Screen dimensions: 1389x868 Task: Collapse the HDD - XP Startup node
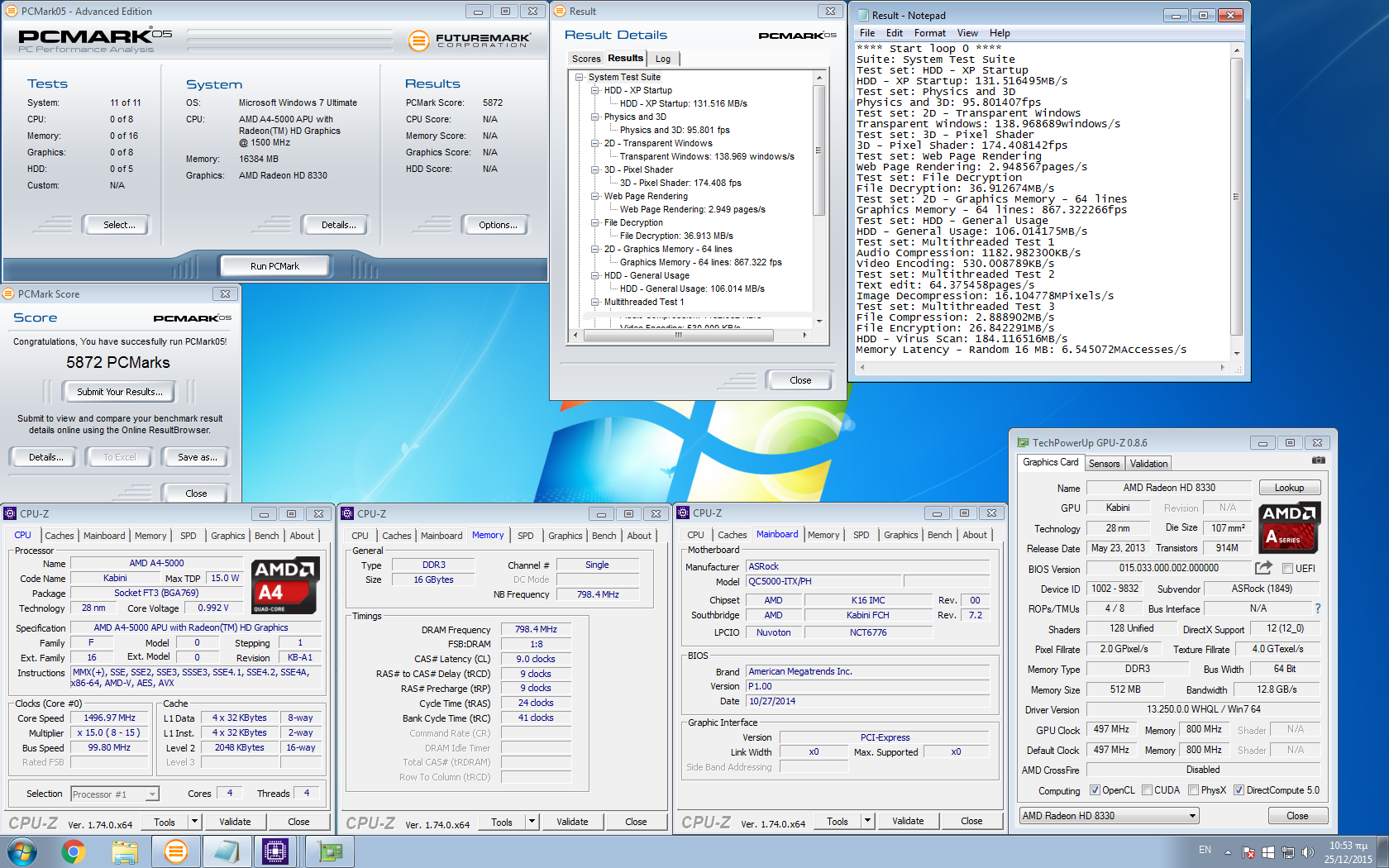[595, 90]
